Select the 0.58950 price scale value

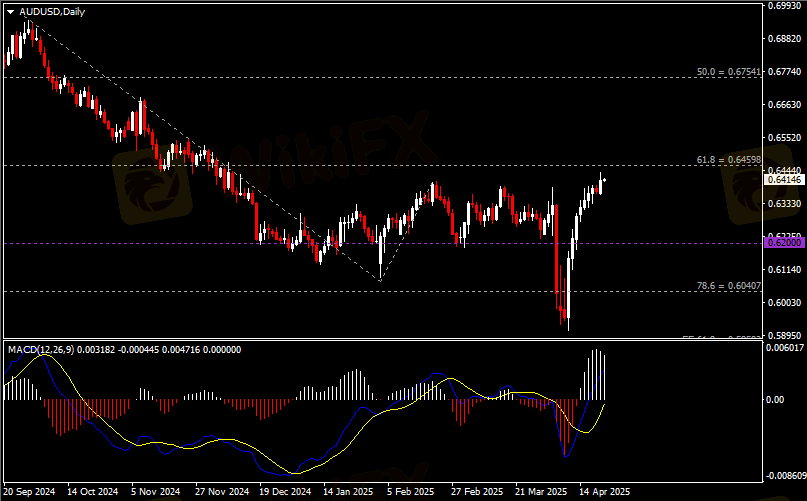(x=784, y=335)
